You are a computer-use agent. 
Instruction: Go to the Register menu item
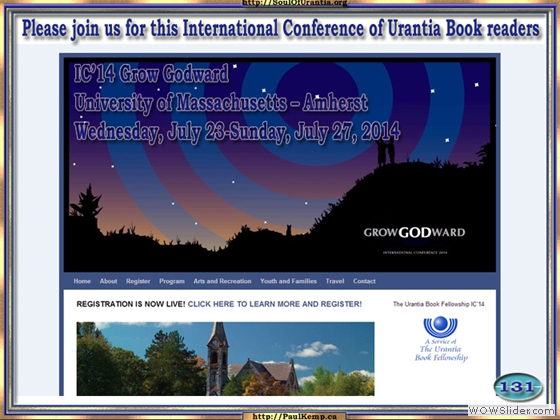click(x=138, y=281)
